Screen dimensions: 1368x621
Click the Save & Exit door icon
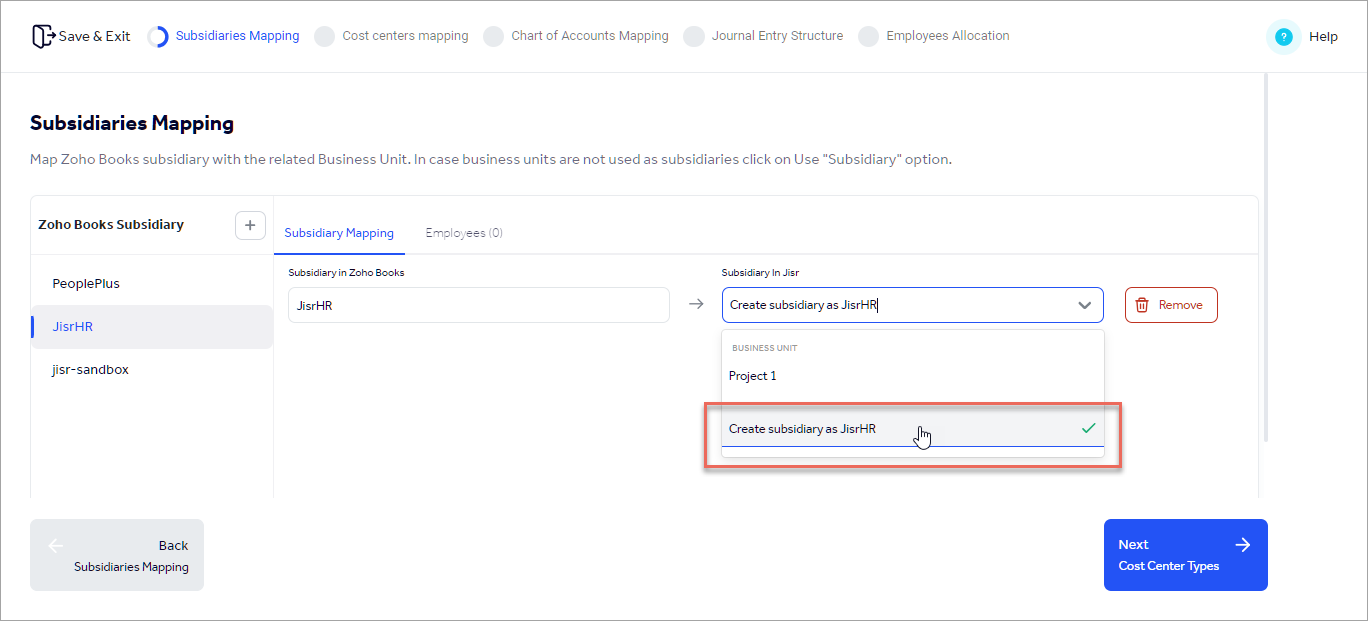coord(44,35)
